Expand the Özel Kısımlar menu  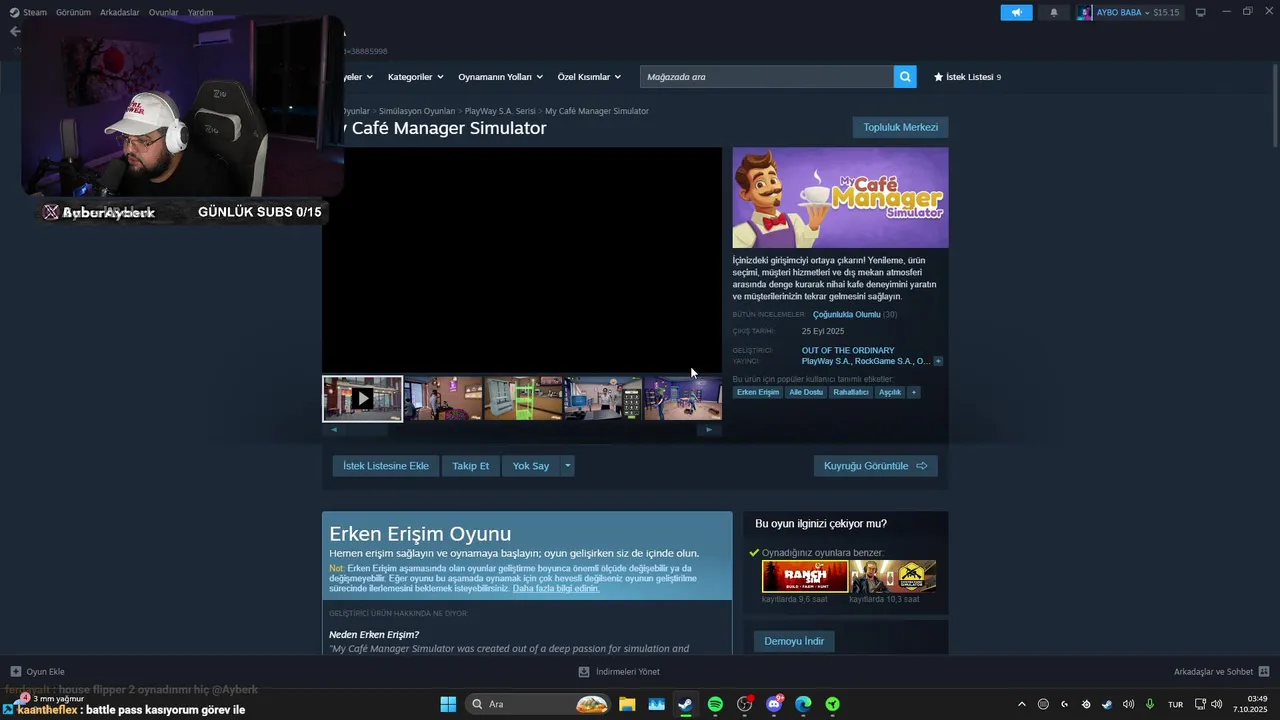(x=589, y=77)
